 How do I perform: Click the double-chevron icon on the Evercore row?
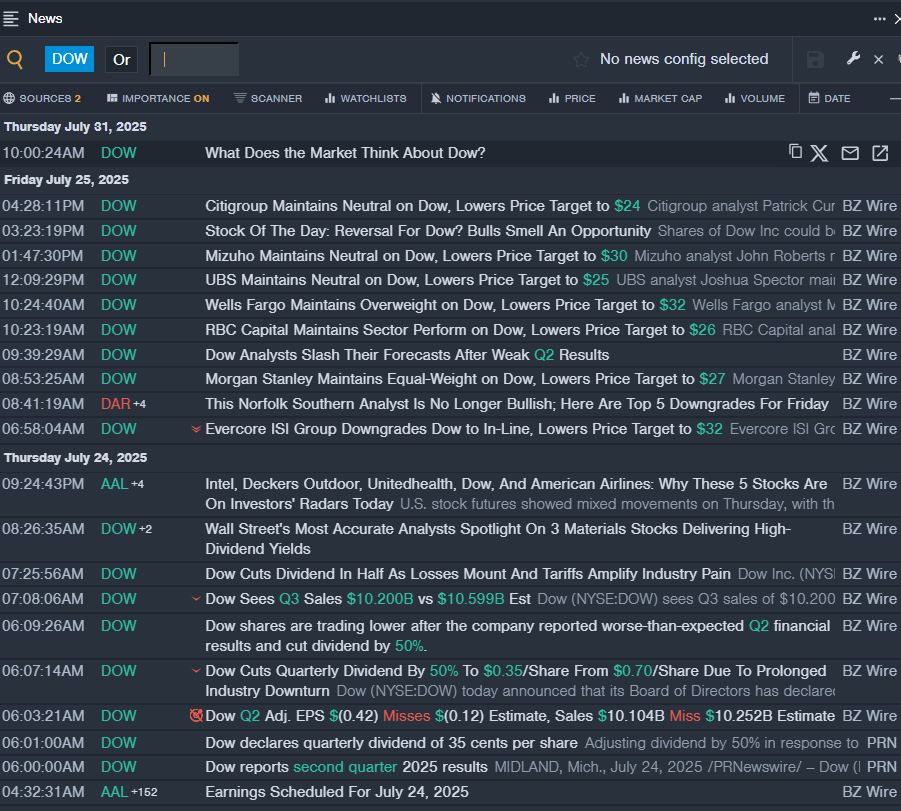pos(196,429)
